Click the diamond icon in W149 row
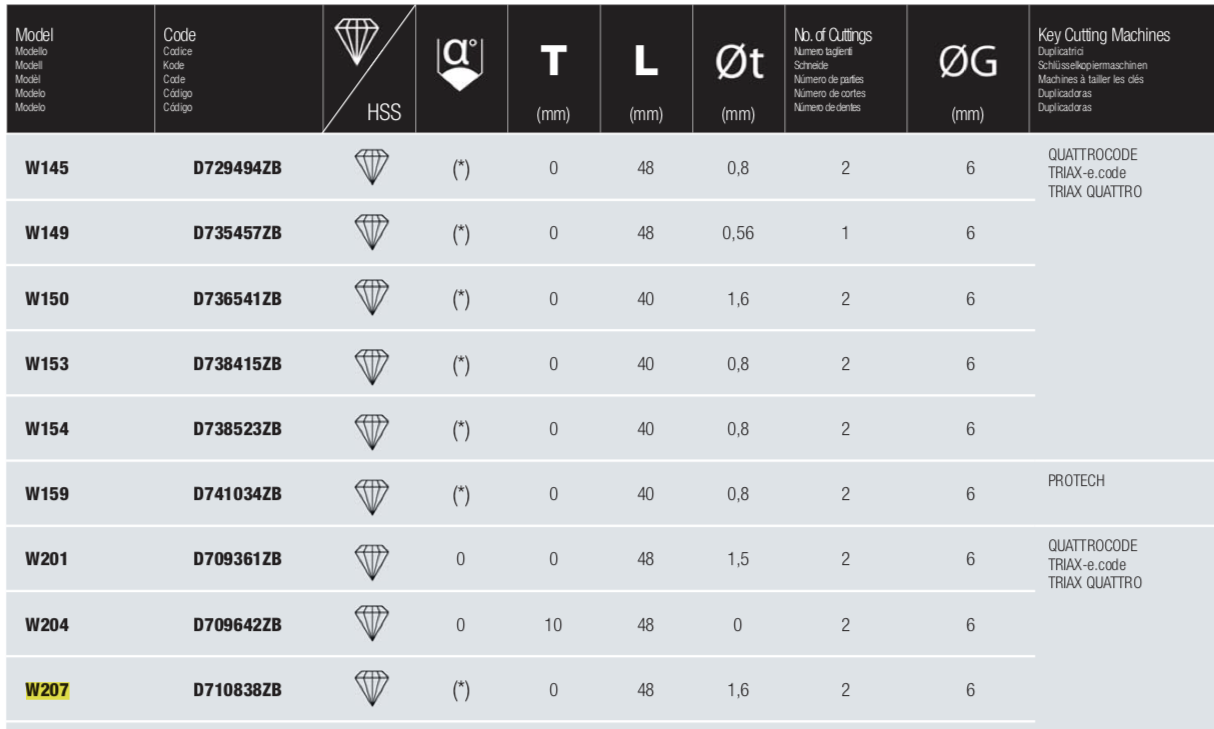This screenshot has height=729, width=1214. tap(369, 233)
